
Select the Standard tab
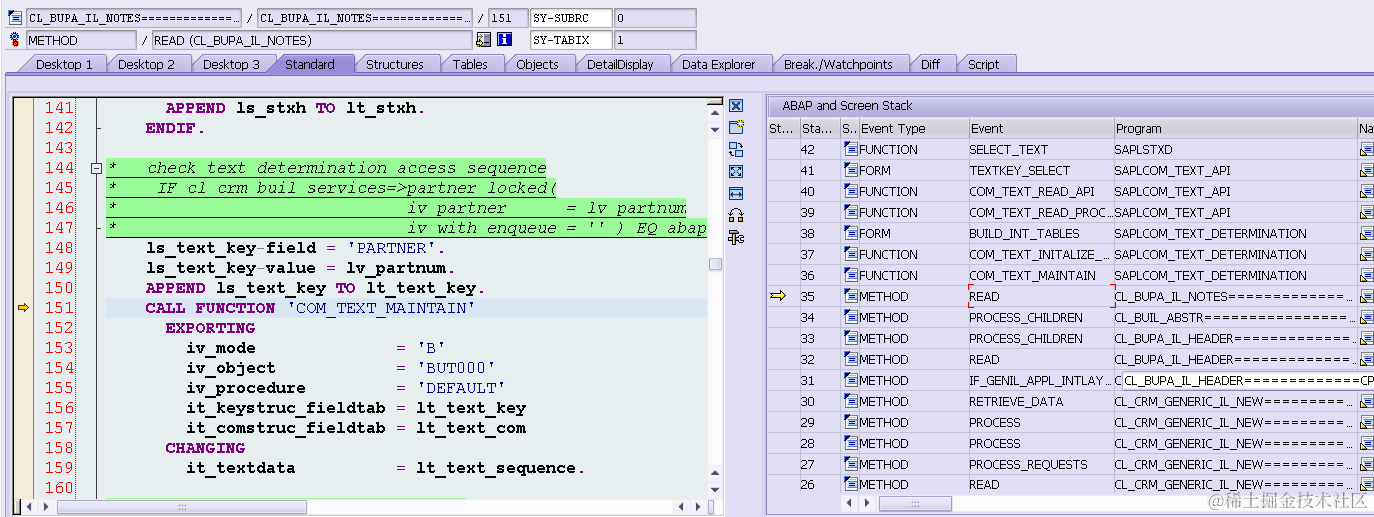(310, 64)
